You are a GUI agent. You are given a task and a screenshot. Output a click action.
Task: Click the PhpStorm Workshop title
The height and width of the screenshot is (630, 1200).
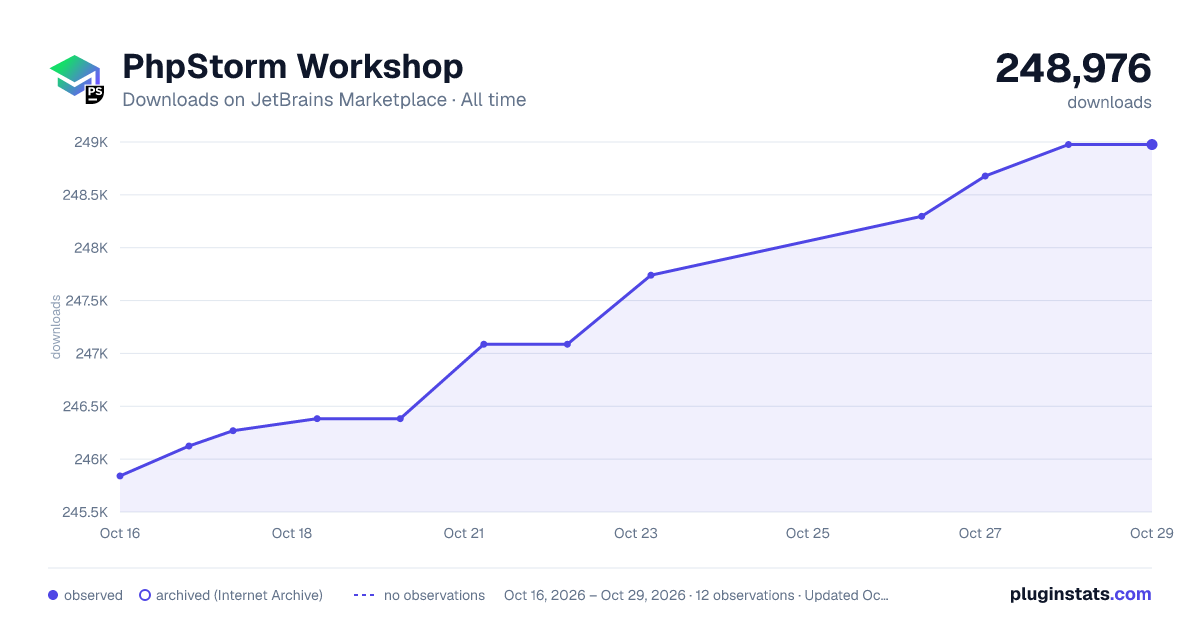pyautogui.click(x=292, y=66)
